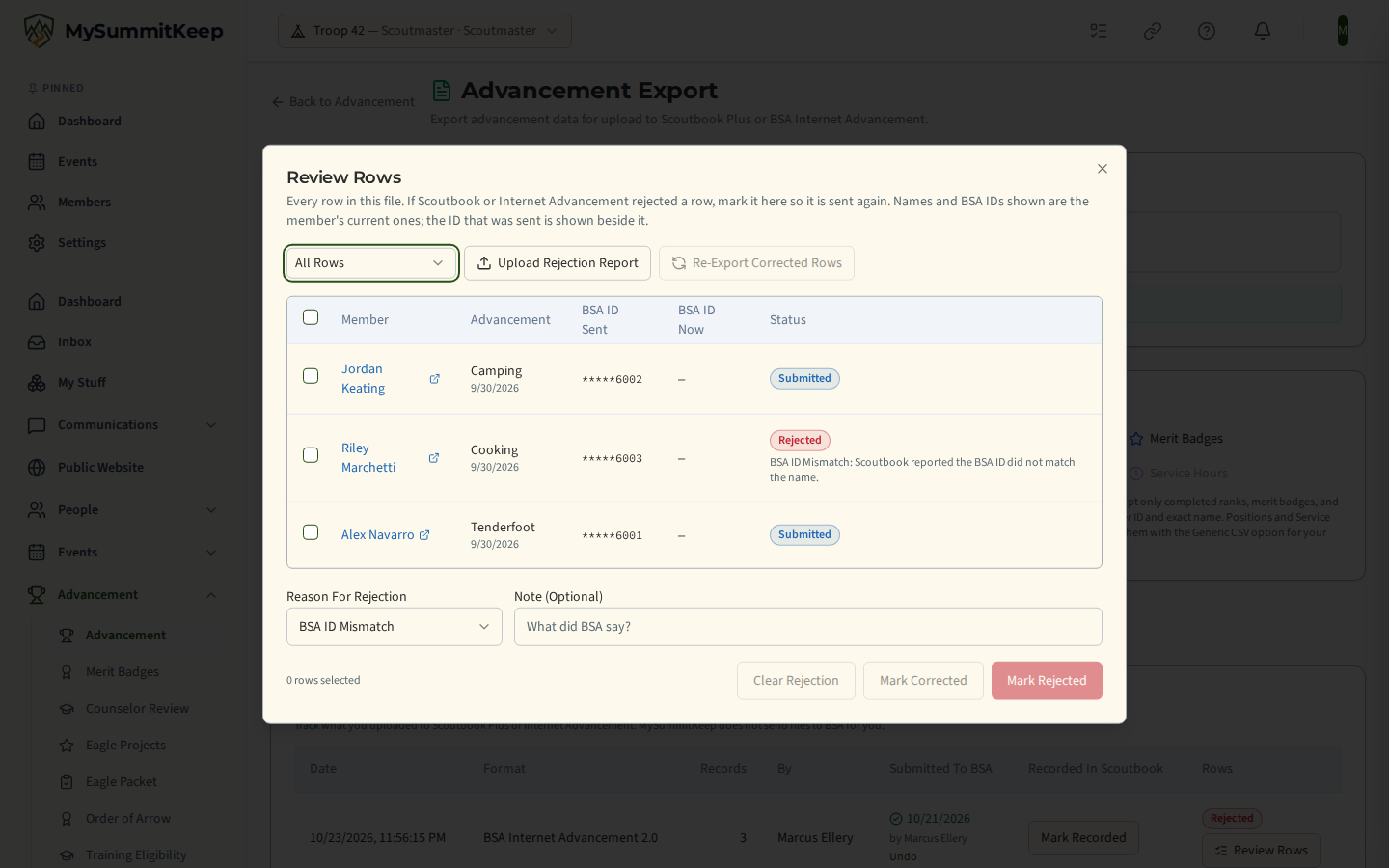Open Training Eligibility sidebar item
Viewport: 1389px width, 868px height.
[135, 855]
